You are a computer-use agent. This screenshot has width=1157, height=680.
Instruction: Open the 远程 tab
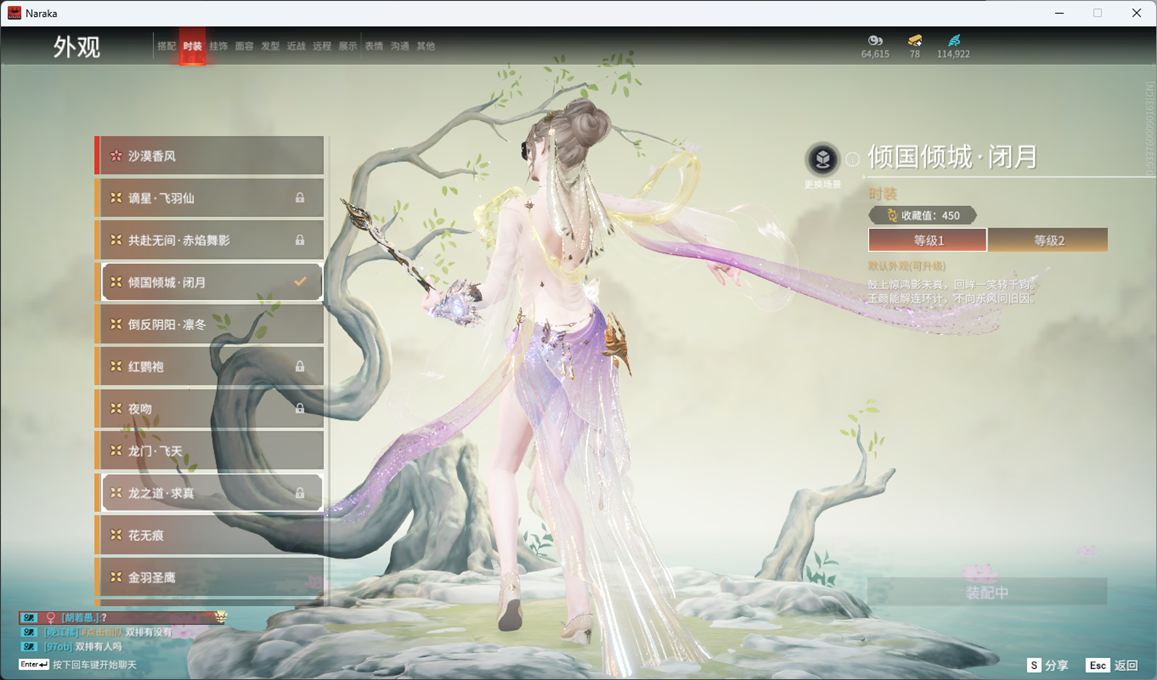coord(322,46)
